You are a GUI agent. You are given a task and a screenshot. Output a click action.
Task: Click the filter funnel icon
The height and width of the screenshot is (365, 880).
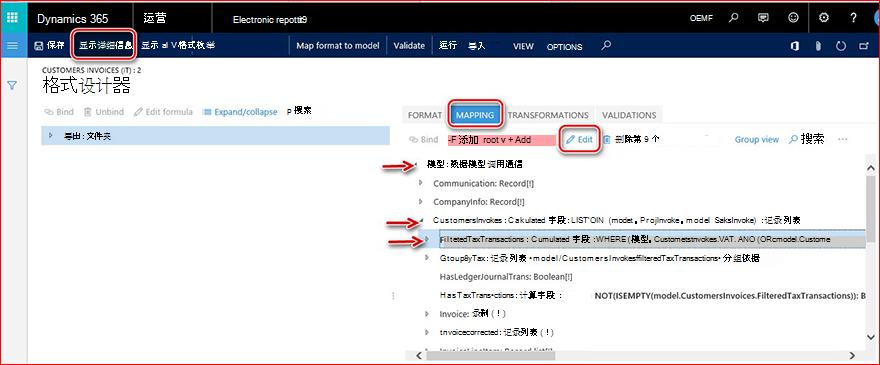click(12, 85)
